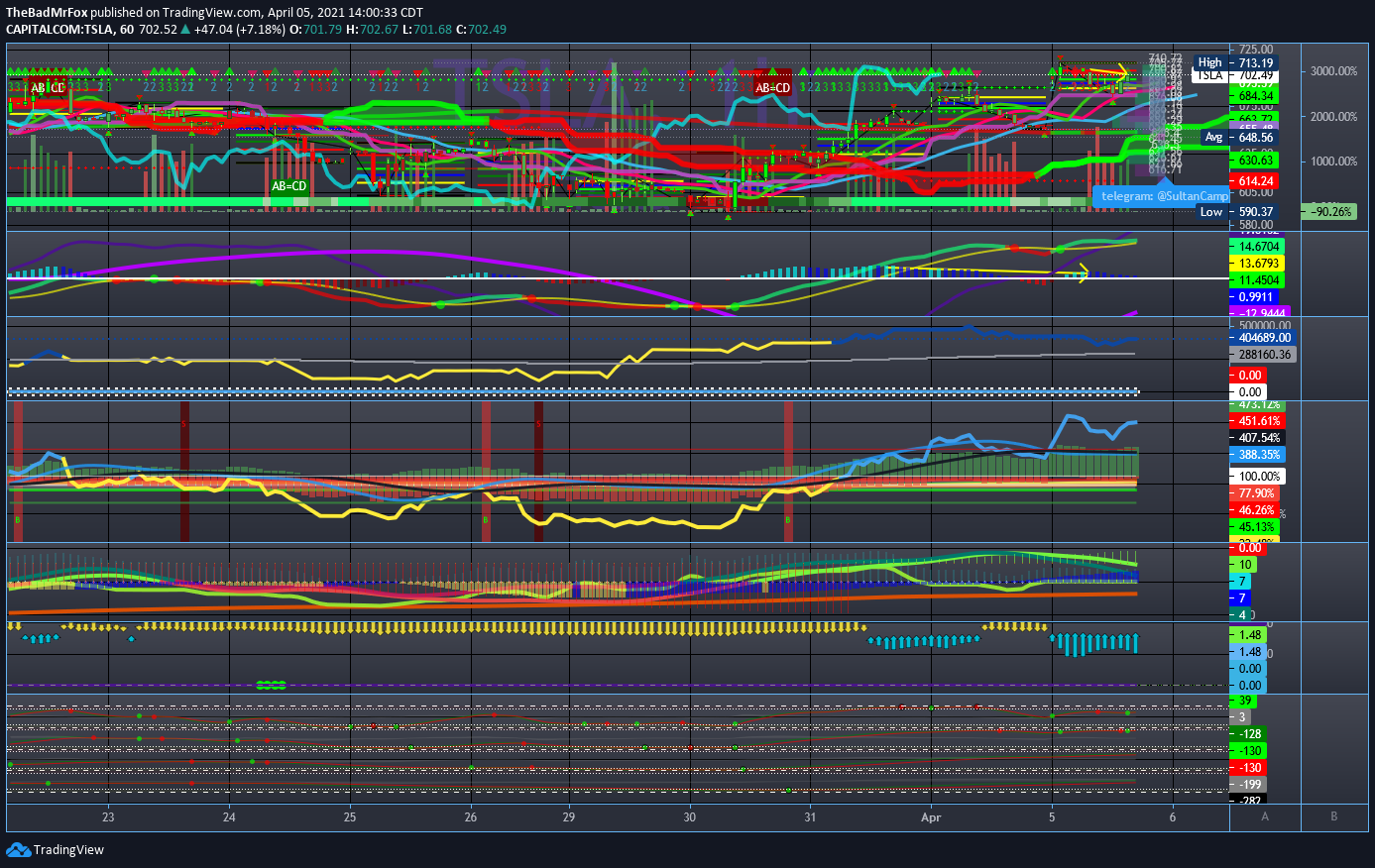Click date 26 on the time axis
1375x868 pixels.
tap(471, 817)
